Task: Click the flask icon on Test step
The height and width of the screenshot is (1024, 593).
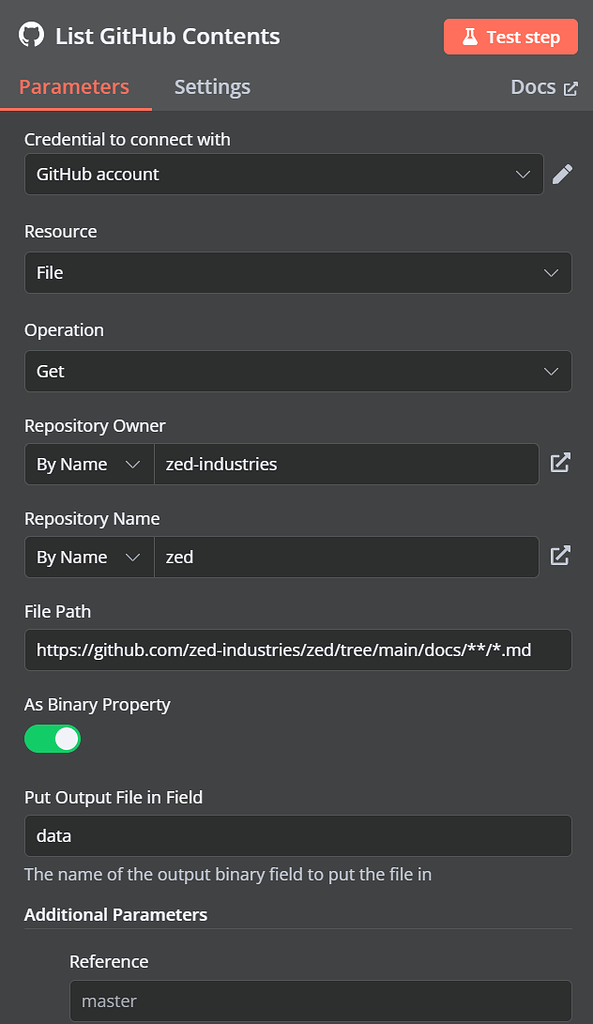Action: pyautogui.click(x=469, y=36)
